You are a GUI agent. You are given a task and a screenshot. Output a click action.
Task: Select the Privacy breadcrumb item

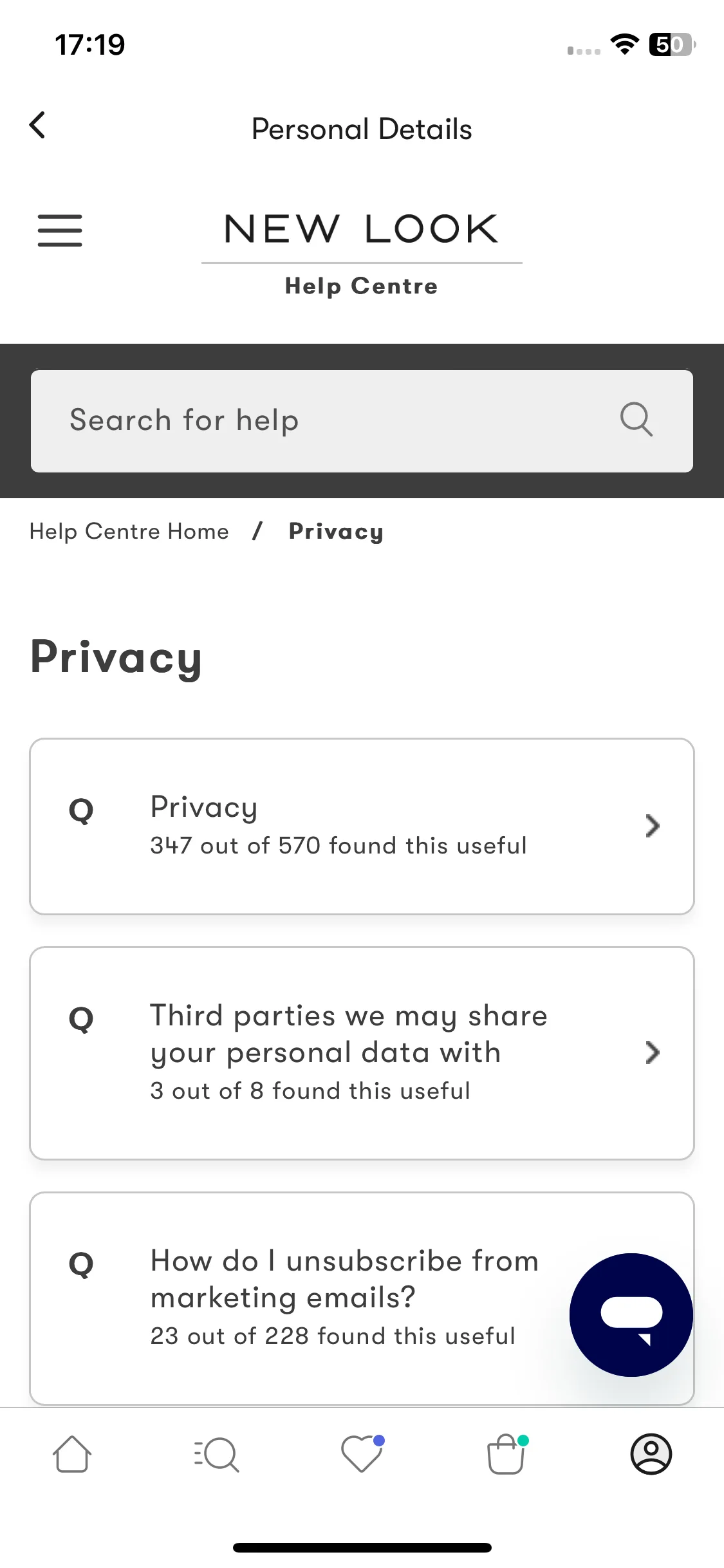coord(336,532)
